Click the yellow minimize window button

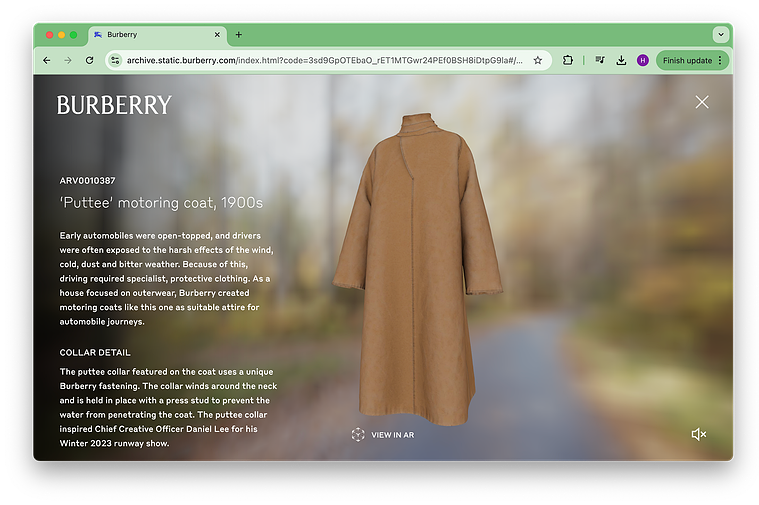click(61, 35)
